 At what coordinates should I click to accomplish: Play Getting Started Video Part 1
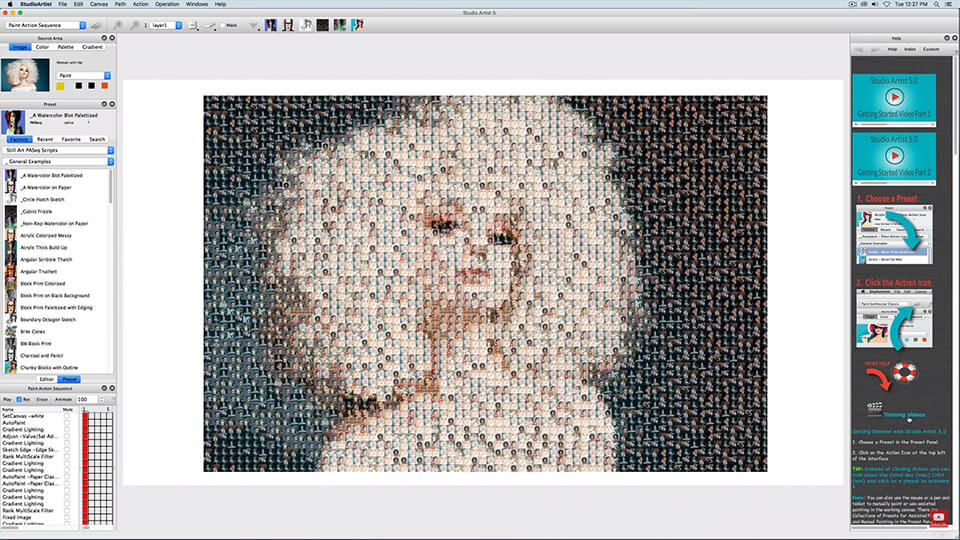(894, 97)
